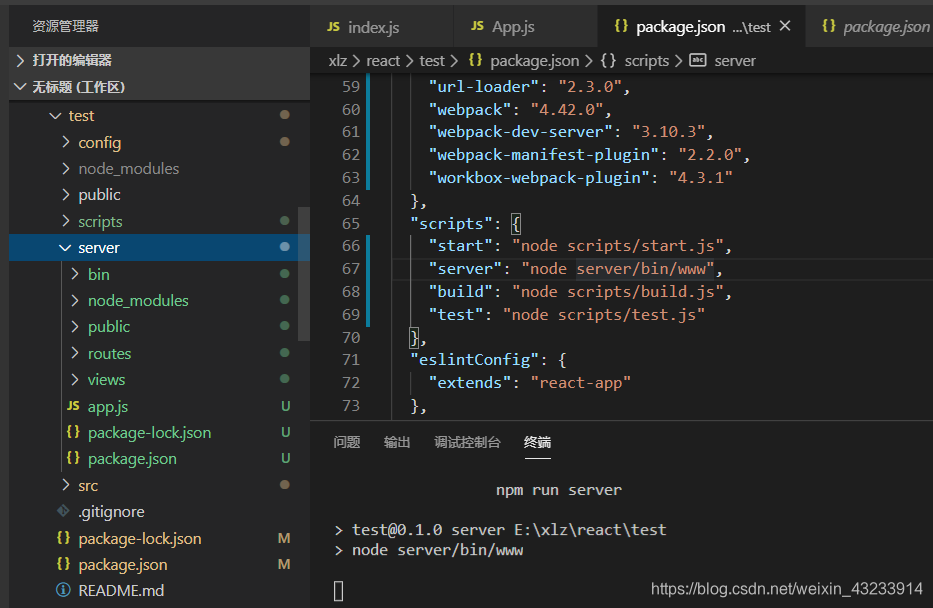Select the active package.json ...\test tab
933x608 pixels.
pos(702,27)
